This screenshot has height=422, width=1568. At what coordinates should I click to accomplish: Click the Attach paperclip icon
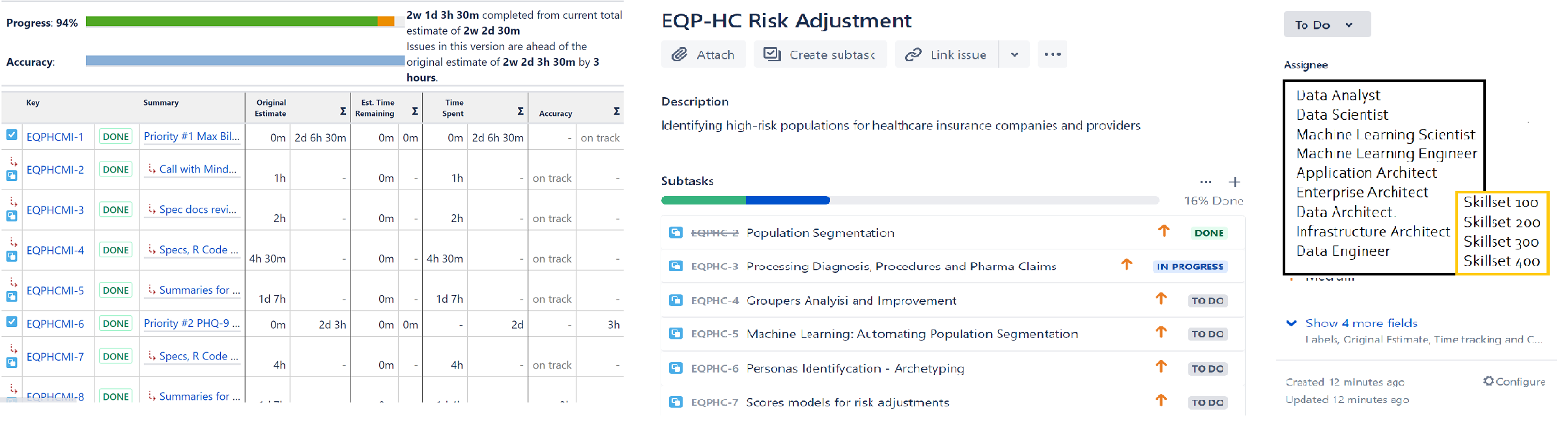click(x=679, y=55)
